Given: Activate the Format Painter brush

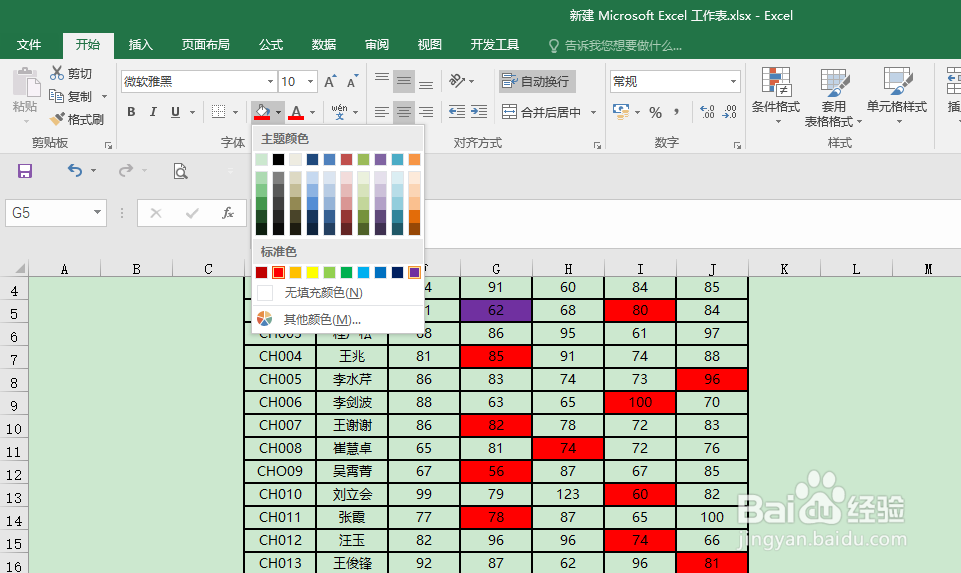Looking at the screenshot, I should 57,119.
